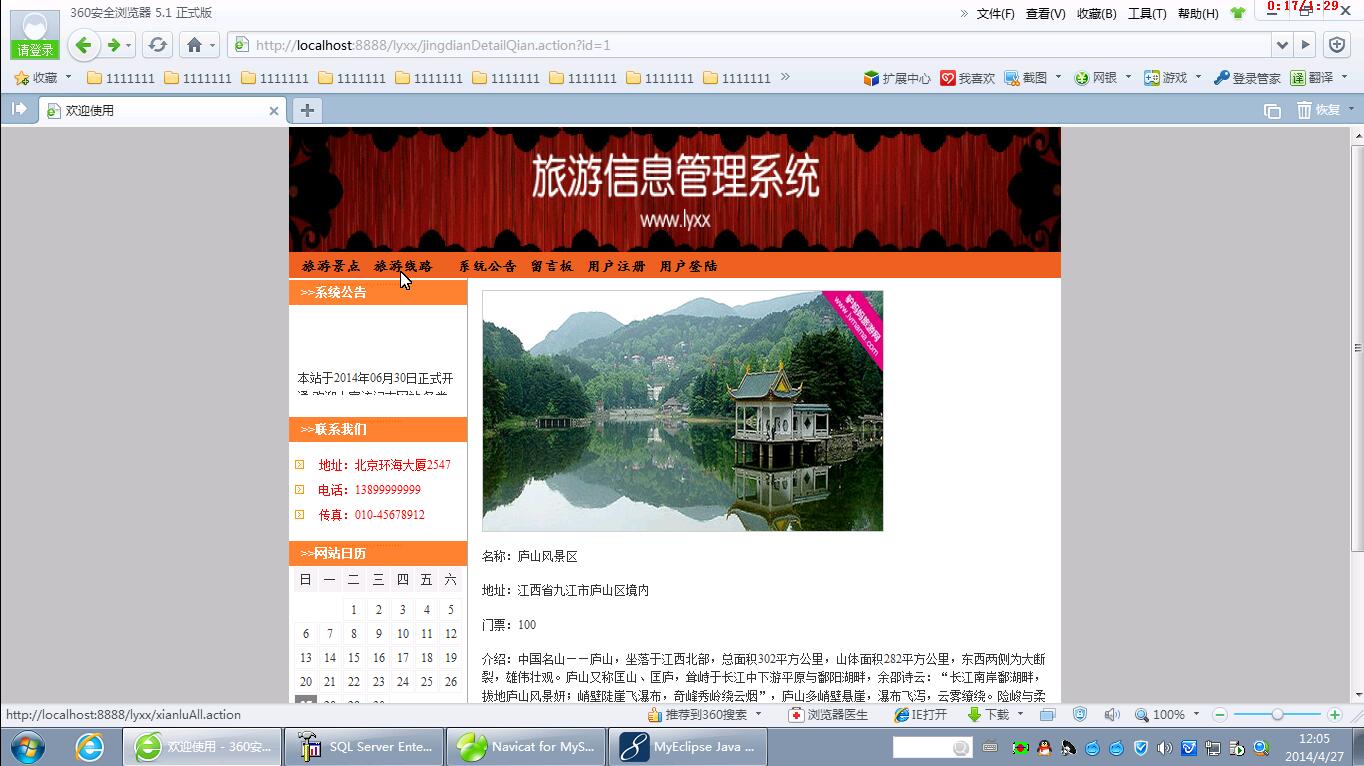Expand the 收藏 favorites dropdown arrow
Image resolution: width=1364 pixels, height=766 pixels.
68,77
